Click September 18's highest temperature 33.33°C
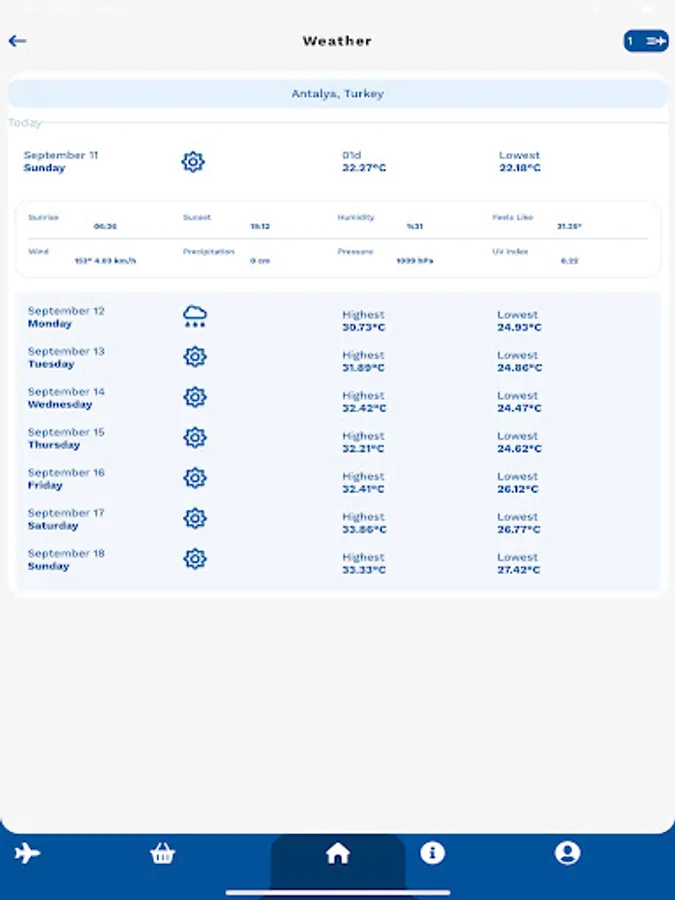This screenshot has width=675, height=900. pos(363,570)
